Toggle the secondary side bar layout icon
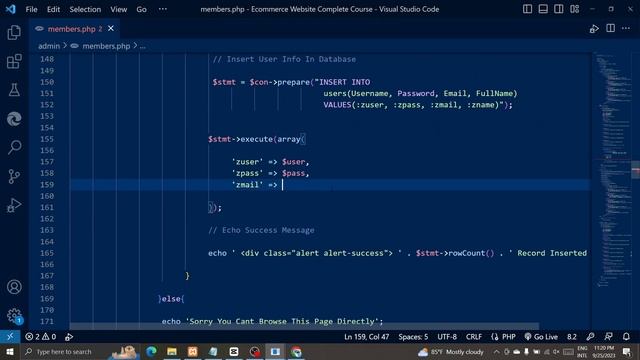Image resolution: width=640 pixels, height=360 pixels. (x=559, y=9)
